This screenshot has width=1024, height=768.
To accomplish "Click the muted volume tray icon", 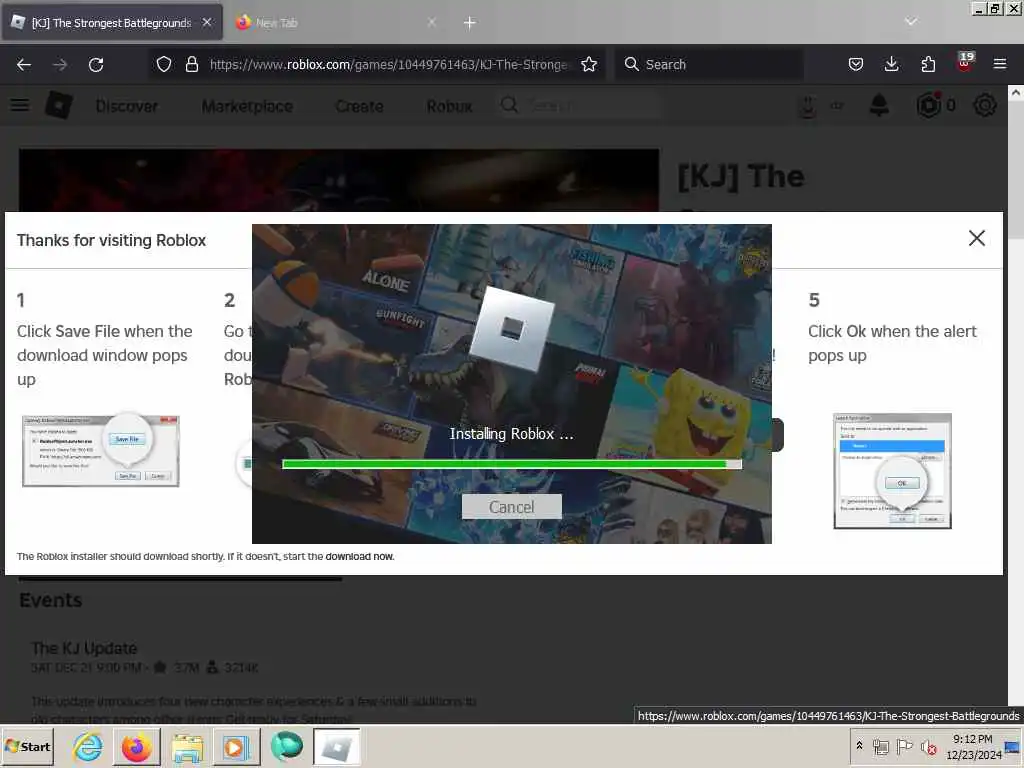I will pyautogui.click(x=929, y=746).
